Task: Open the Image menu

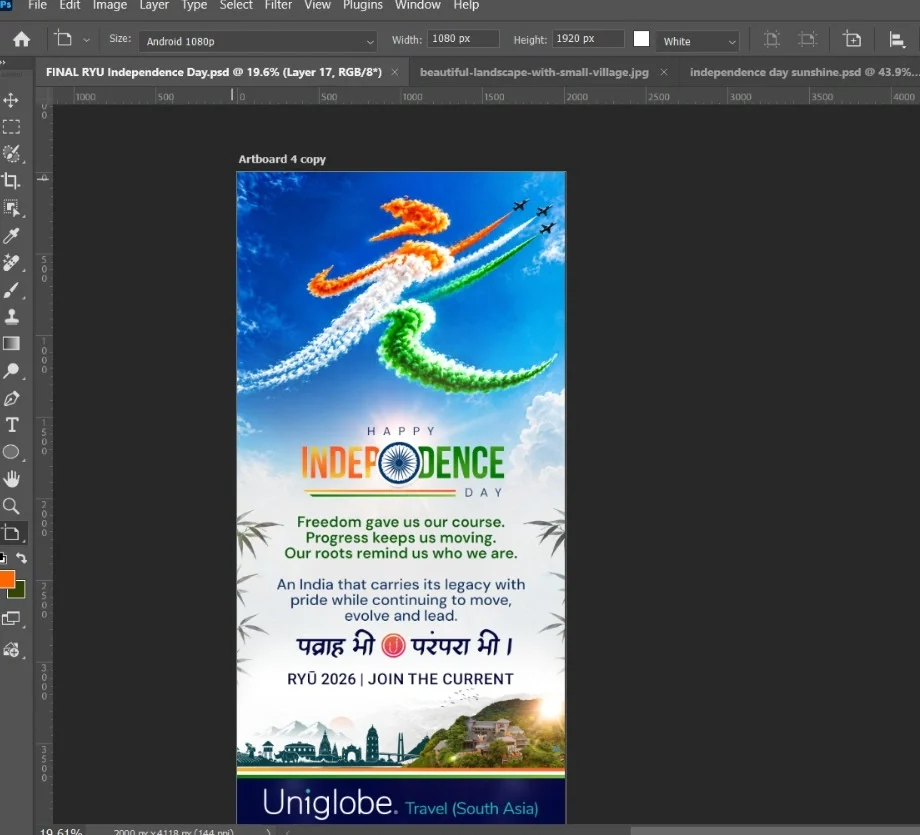Action: click(x=110, y=5)
